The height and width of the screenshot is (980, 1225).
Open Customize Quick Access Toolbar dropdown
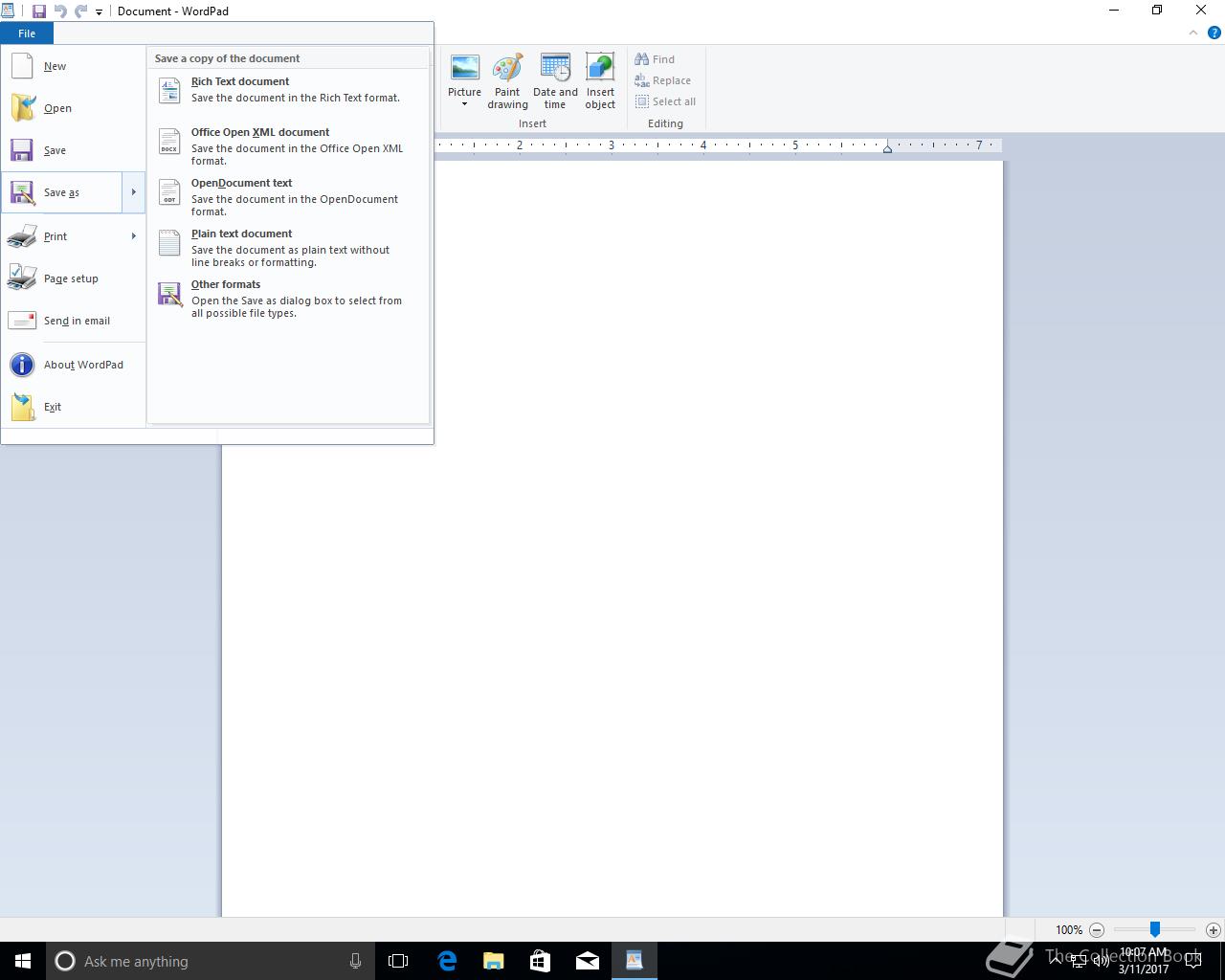coord(99,12)
